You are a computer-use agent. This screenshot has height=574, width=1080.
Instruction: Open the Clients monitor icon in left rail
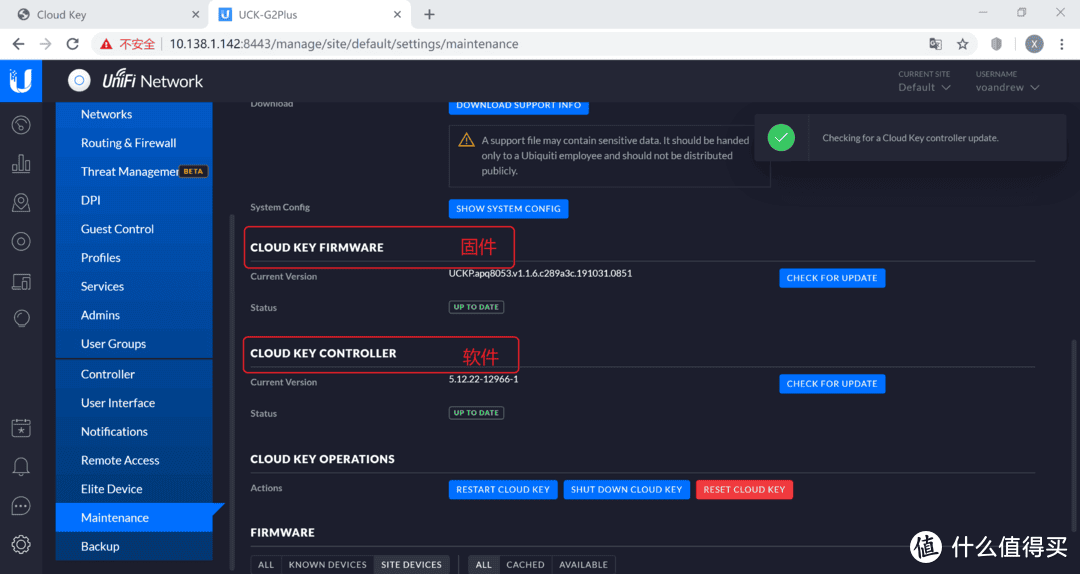pos(21,281)
